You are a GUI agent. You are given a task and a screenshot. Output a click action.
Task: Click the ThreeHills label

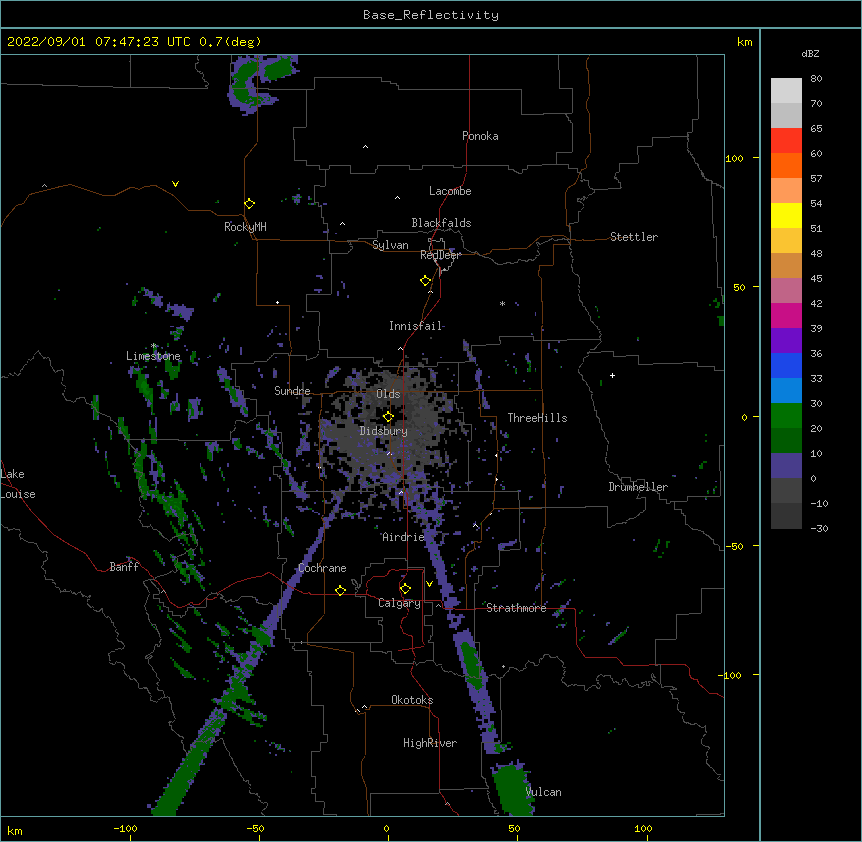tap(537, 418)
